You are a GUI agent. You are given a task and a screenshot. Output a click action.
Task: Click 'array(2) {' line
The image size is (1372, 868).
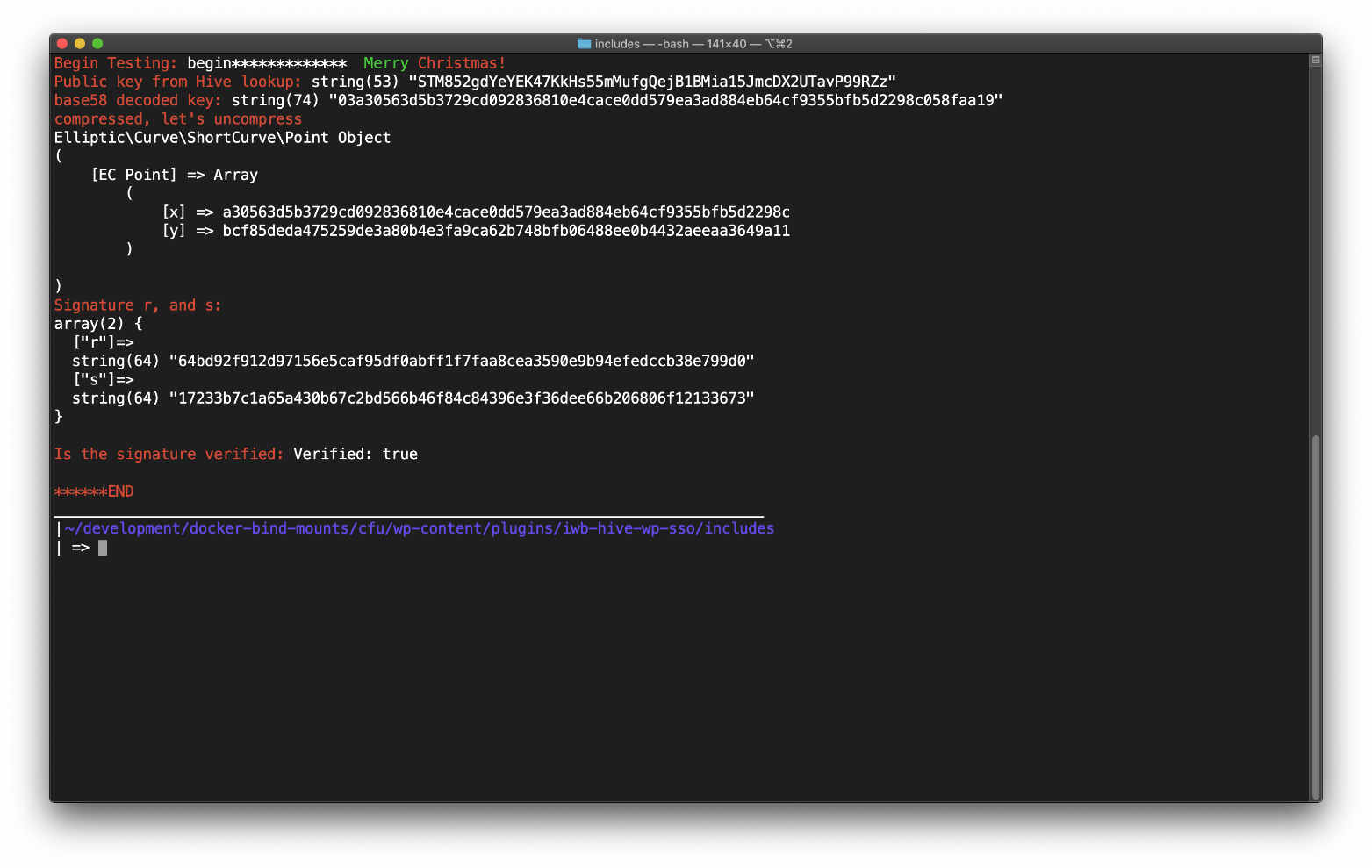pyautogui.click(x=98, y=324)
